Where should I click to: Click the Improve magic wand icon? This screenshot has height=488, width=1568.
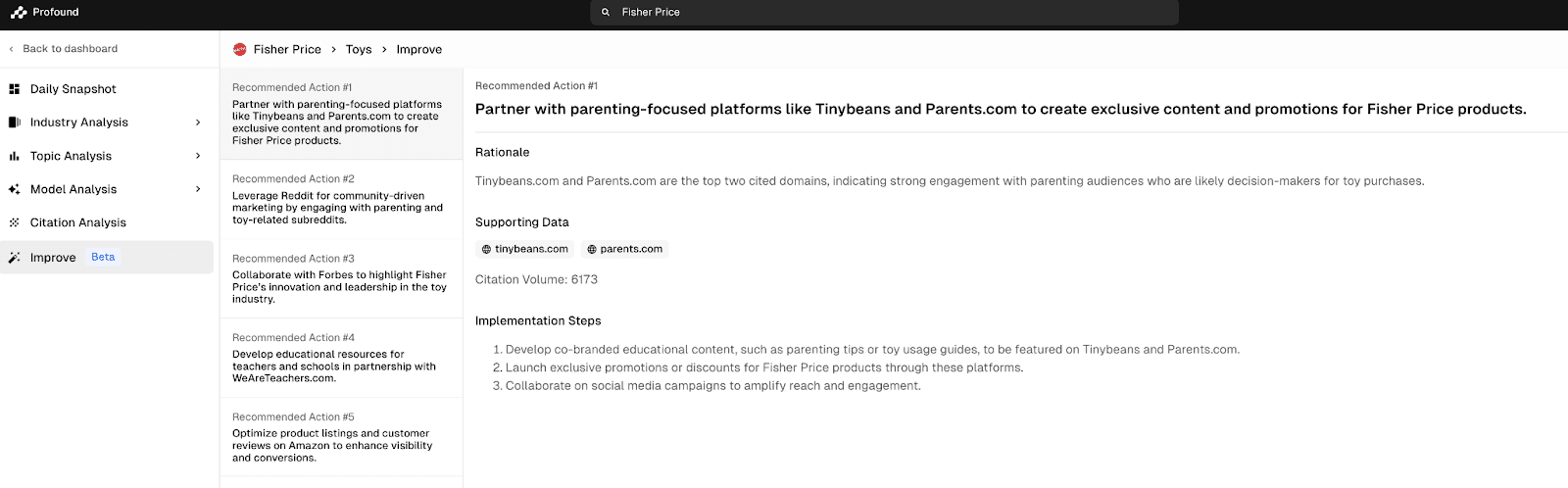tap(15, 258)
